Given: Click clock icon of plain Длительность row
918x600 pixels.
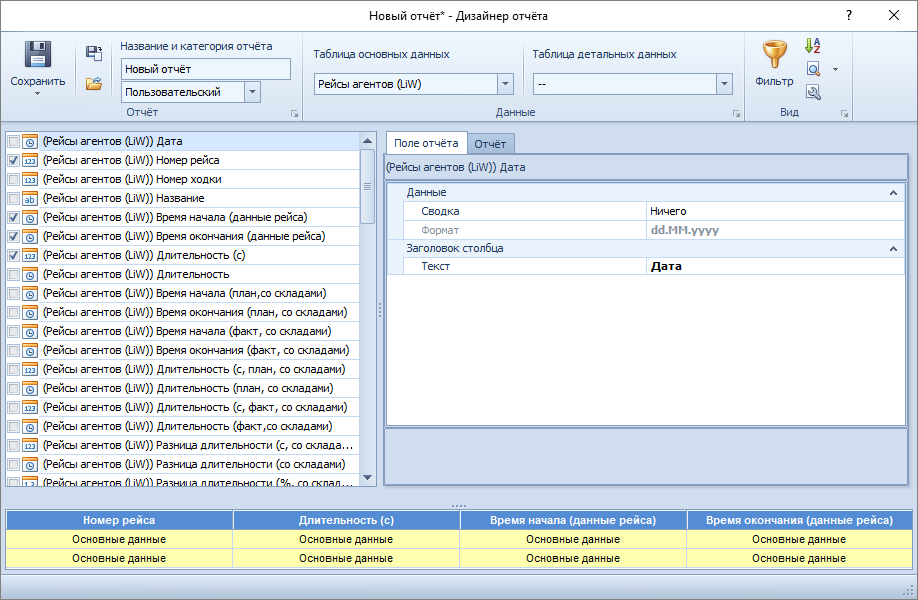Looking at the screenshot, I should coord(30,275).
